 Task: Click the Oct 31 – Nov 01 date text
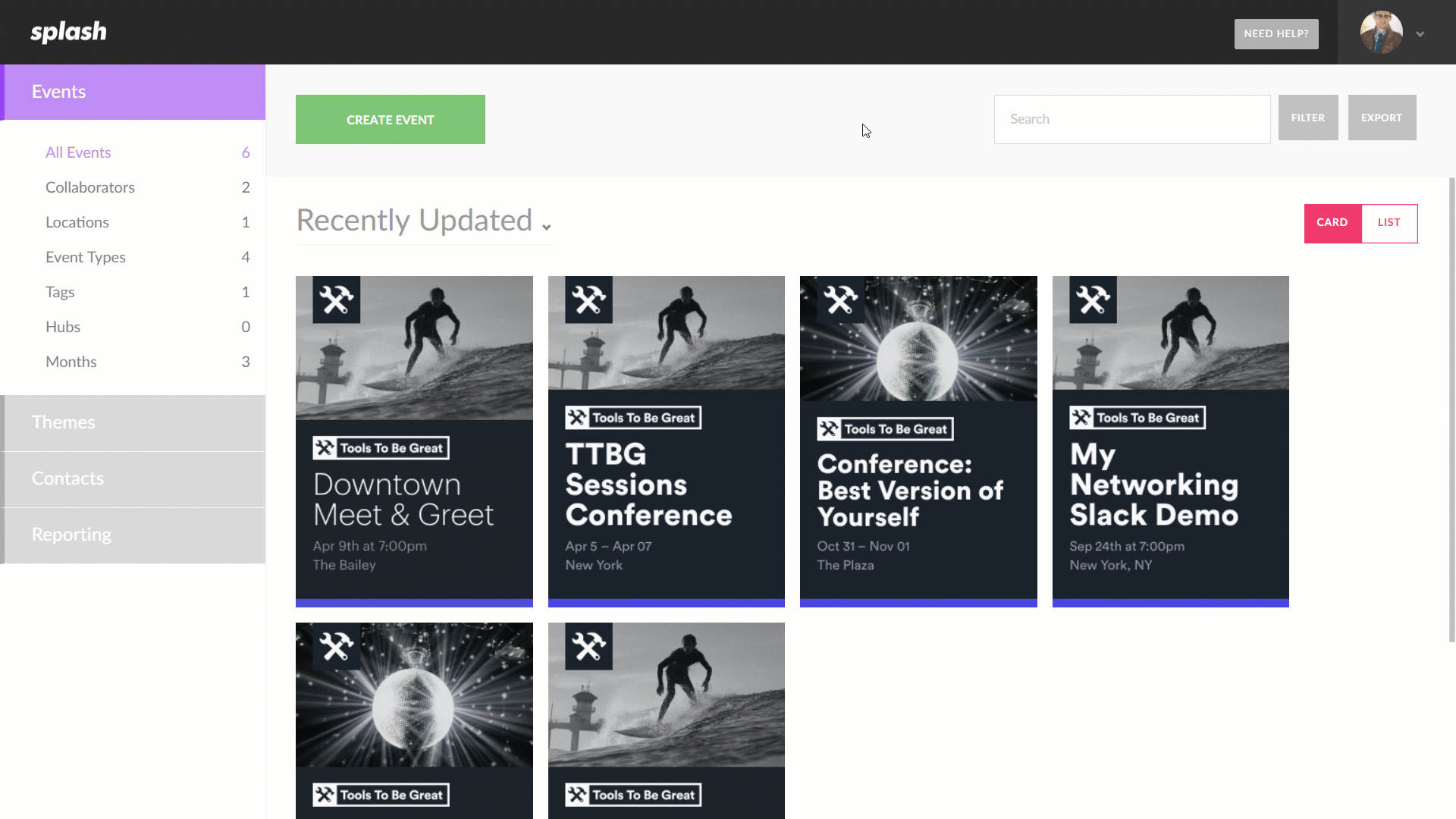click(863, 546)
